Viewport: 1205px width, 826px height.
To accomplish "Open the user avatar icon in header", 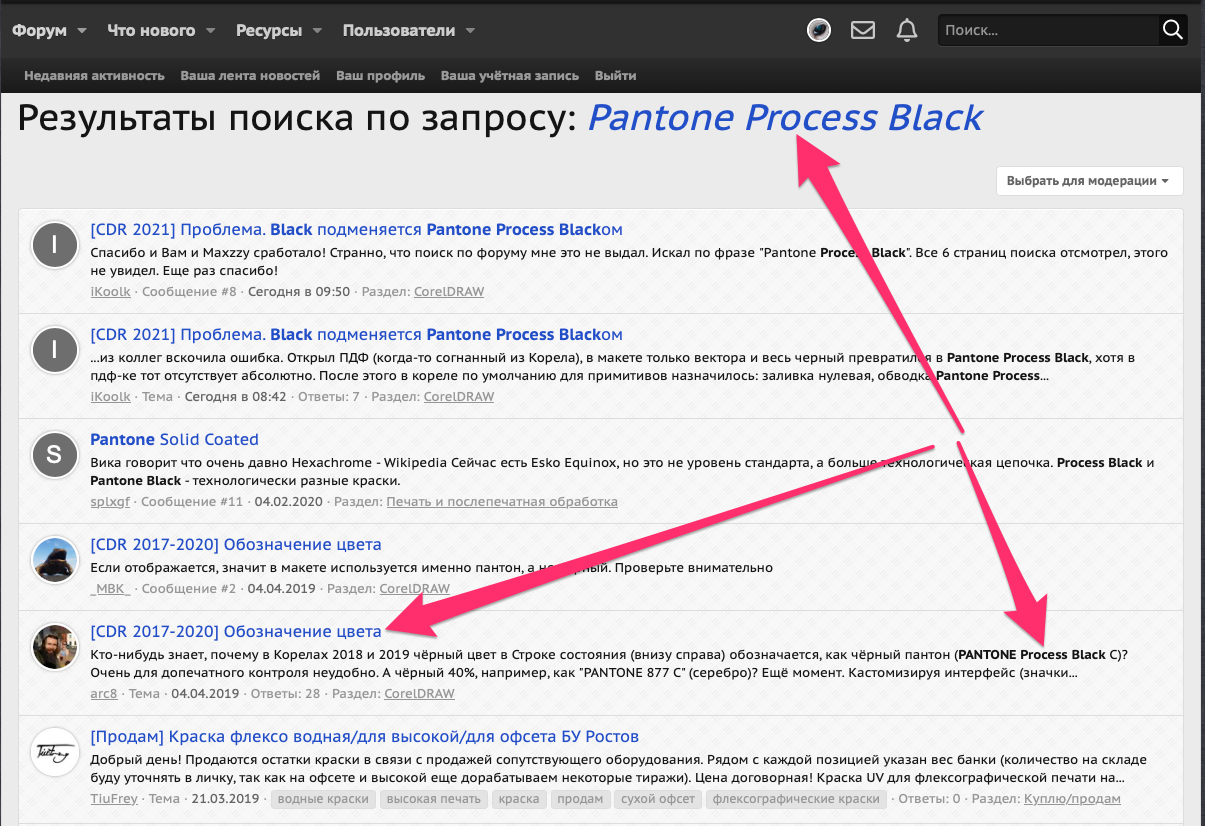I will click(819, 30).
